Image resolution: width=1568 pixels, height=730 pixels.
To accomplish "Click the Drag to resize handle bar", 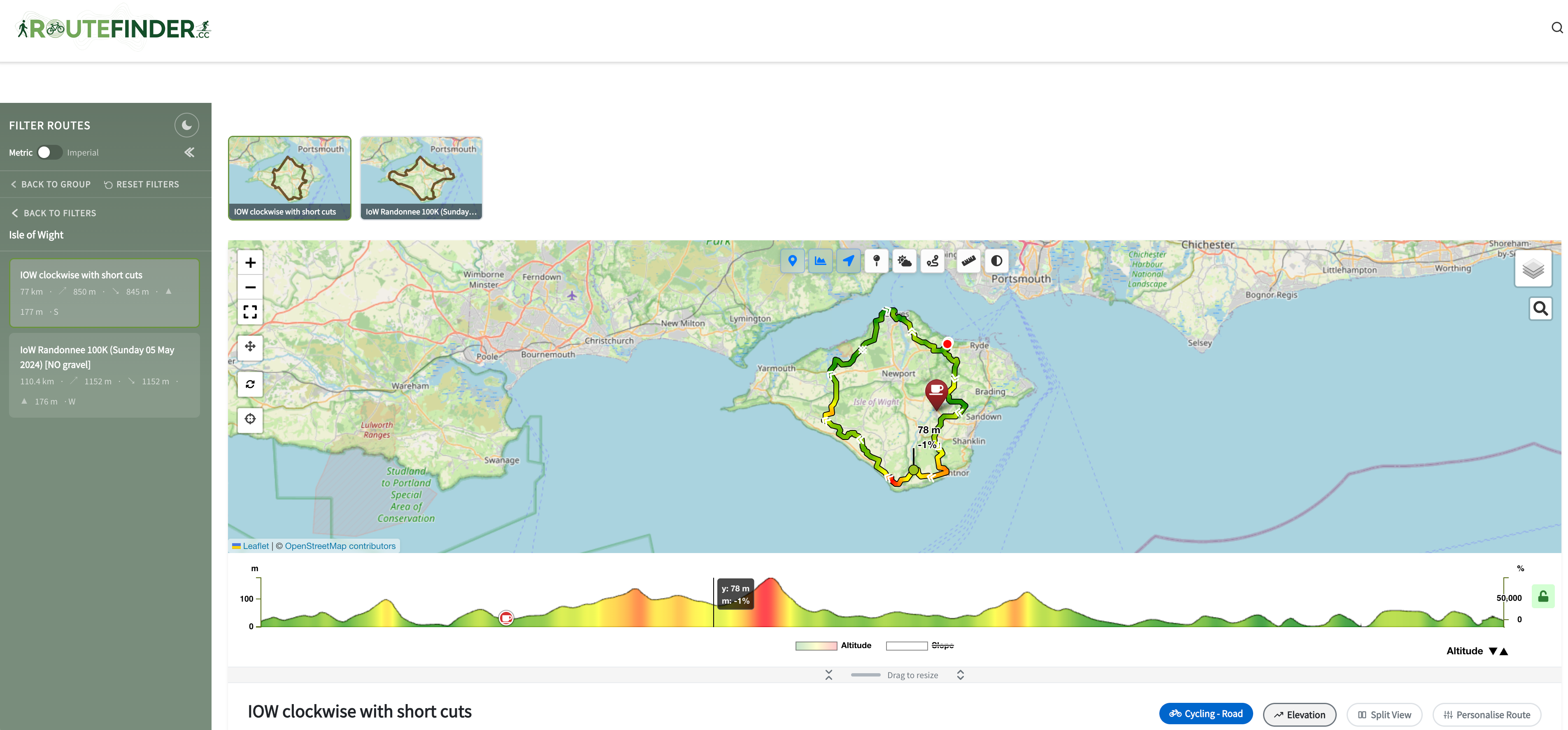I will (x=865, y=674).
